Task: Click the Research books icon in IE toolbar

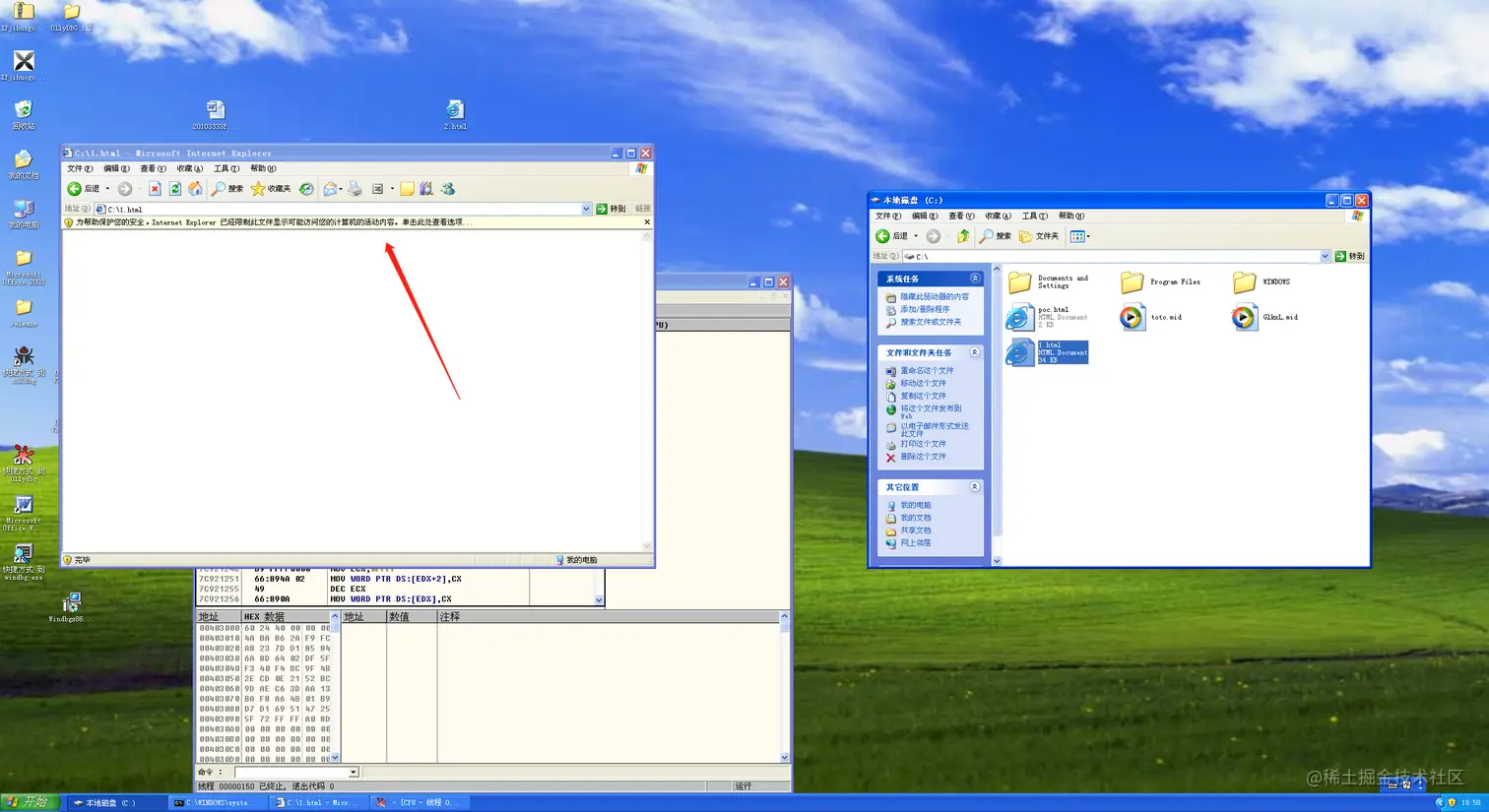Action: [426, 189]
